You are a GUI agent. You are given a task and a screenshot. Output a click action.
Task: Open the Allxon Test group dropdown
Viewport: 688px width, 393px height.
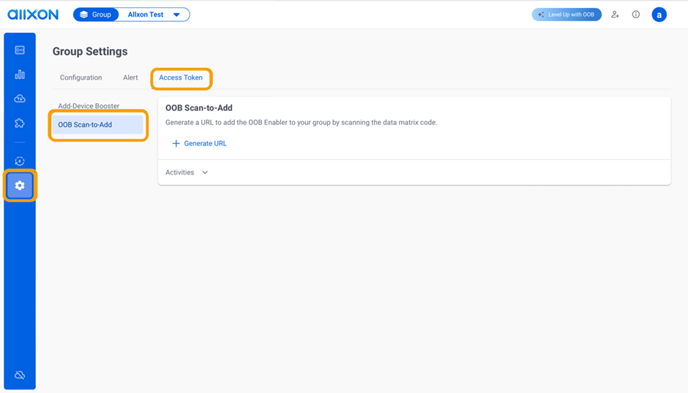click(154, 14)
